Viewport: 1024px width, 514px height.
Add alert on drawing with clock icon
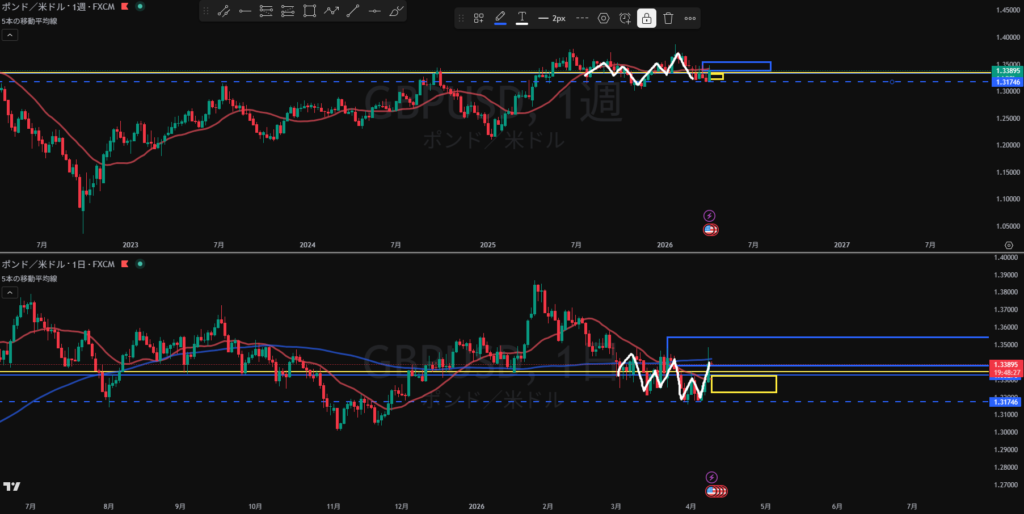point(625,18)
